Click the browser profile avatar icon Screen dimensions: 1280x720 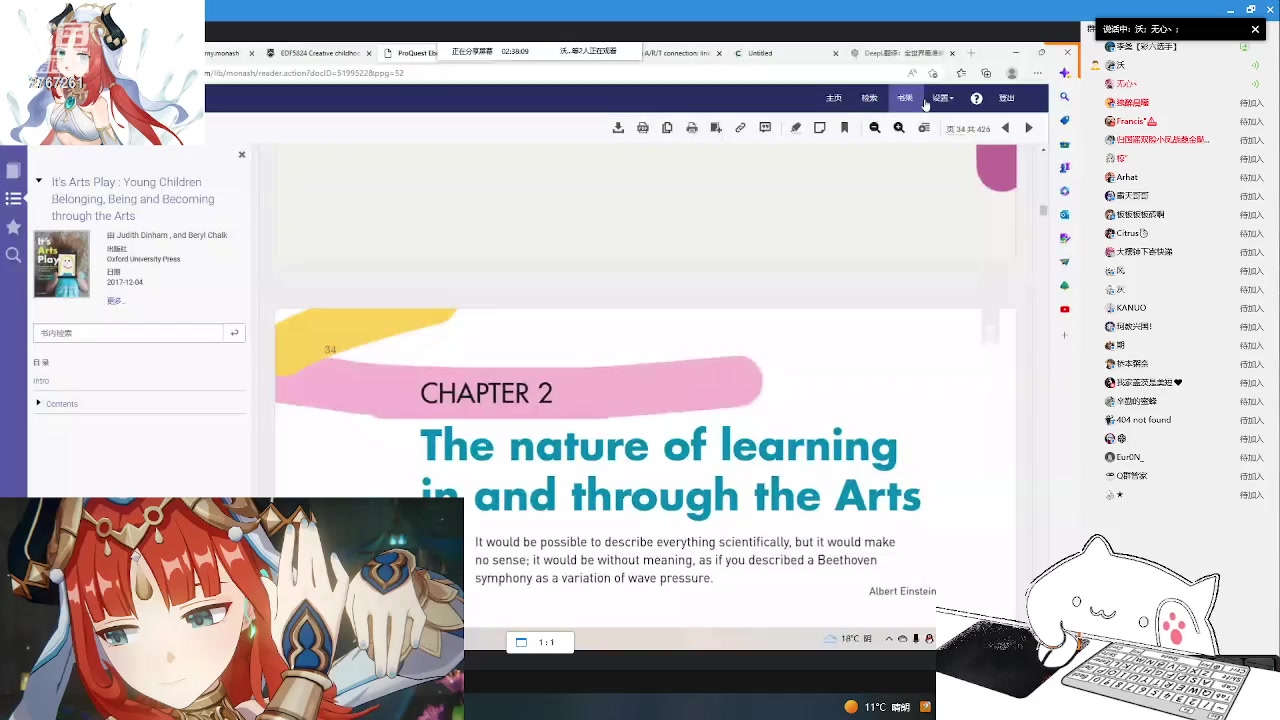click(x=1012, y=73)
